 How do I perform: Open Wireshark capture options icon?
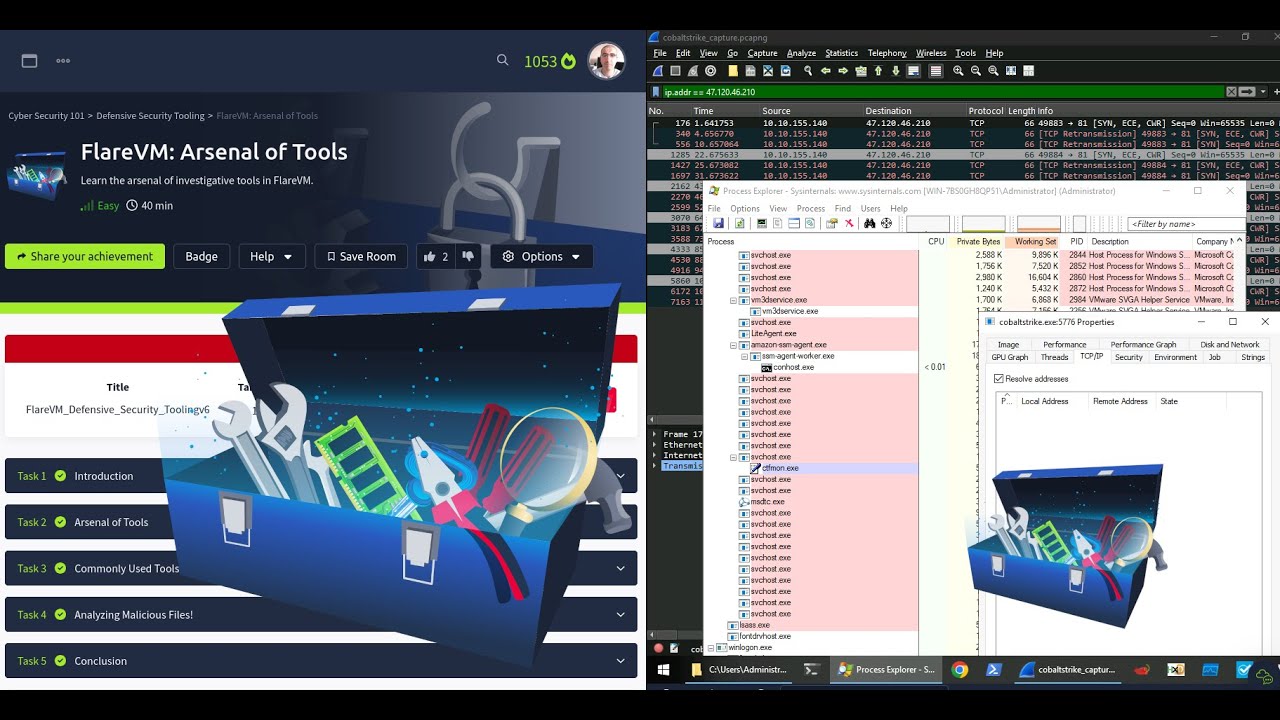pos(710,71)
